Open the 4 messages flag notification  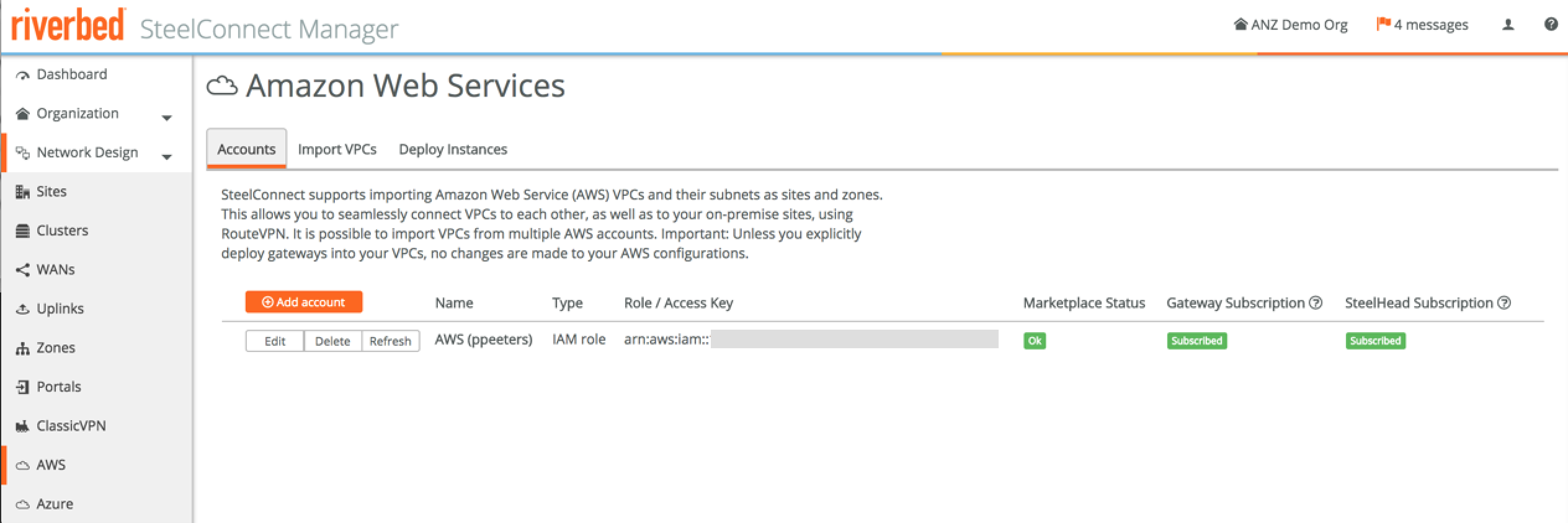(x=1422, y=25)
